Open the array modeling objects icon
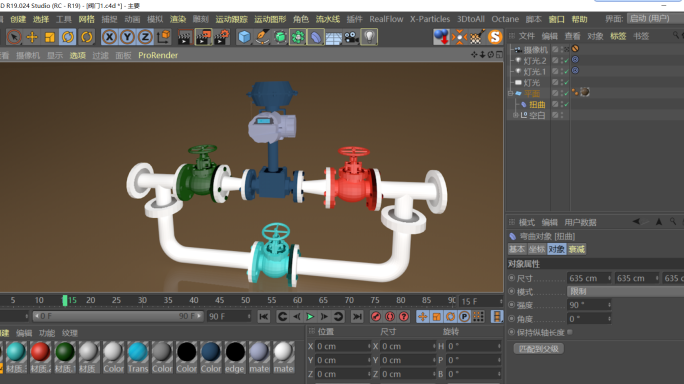Image resolution: width=684 pixels, height=384 pixels. 298,37
